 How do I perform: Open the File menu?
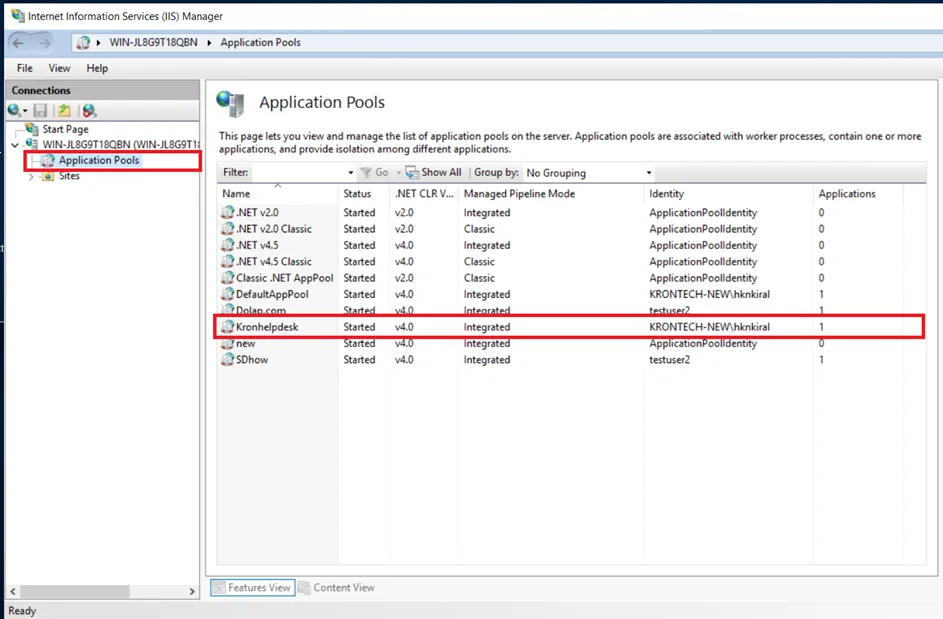click(x=25, y=68)
